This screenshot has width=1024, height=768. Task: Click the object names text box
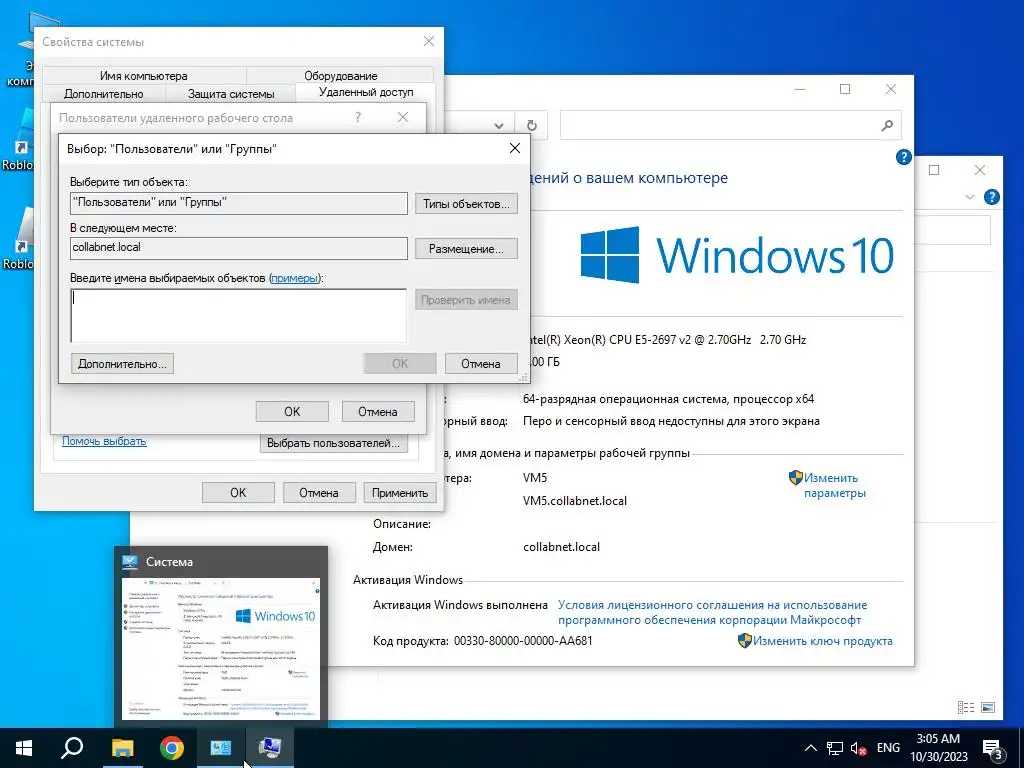(238, 315)
